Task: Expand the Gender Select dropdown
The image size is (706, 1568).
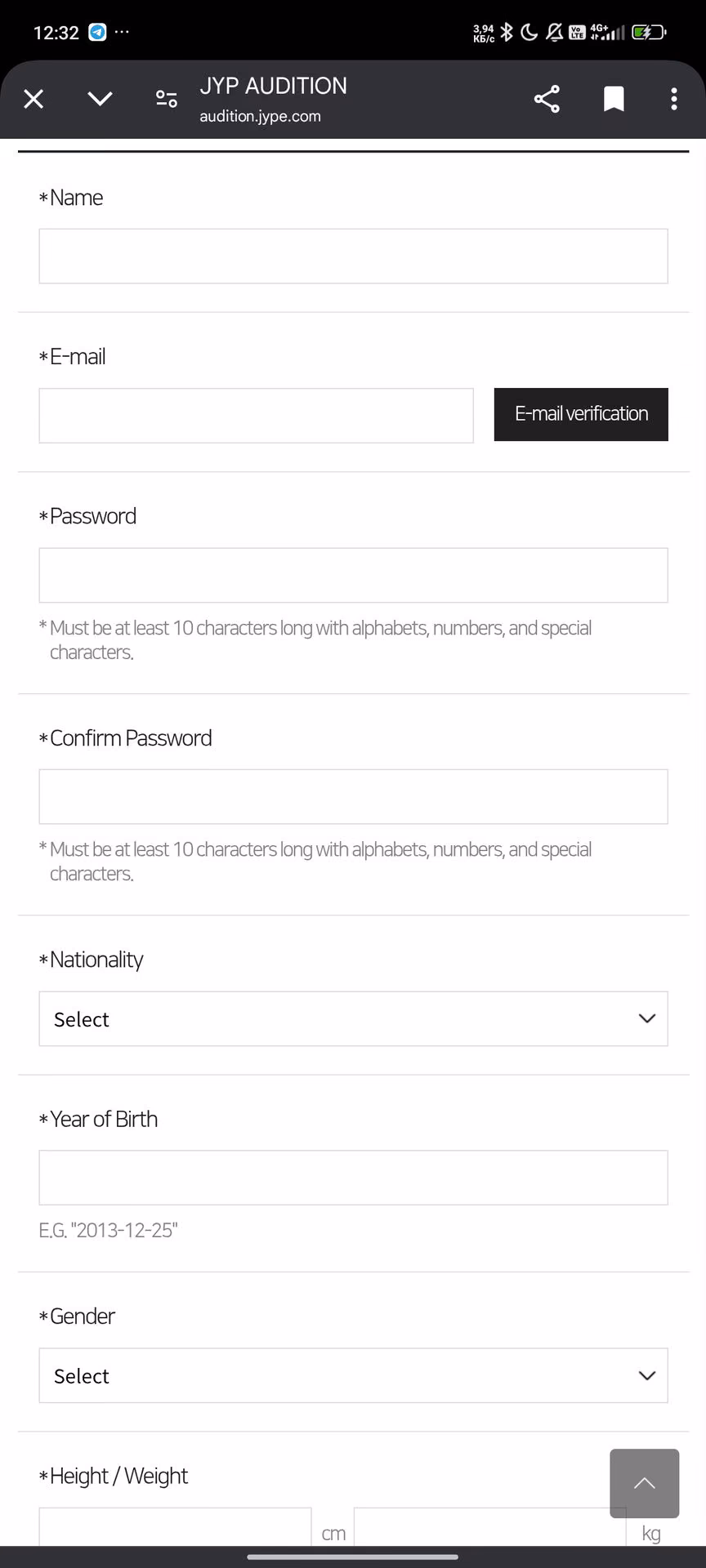Action: pos(353,1375)
